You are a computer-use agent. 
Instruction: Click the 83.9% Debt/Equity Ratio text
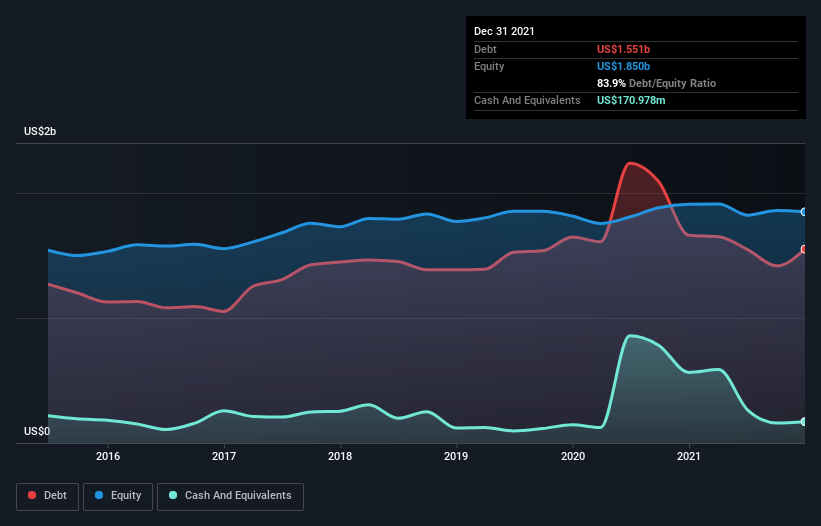[656, 83]
